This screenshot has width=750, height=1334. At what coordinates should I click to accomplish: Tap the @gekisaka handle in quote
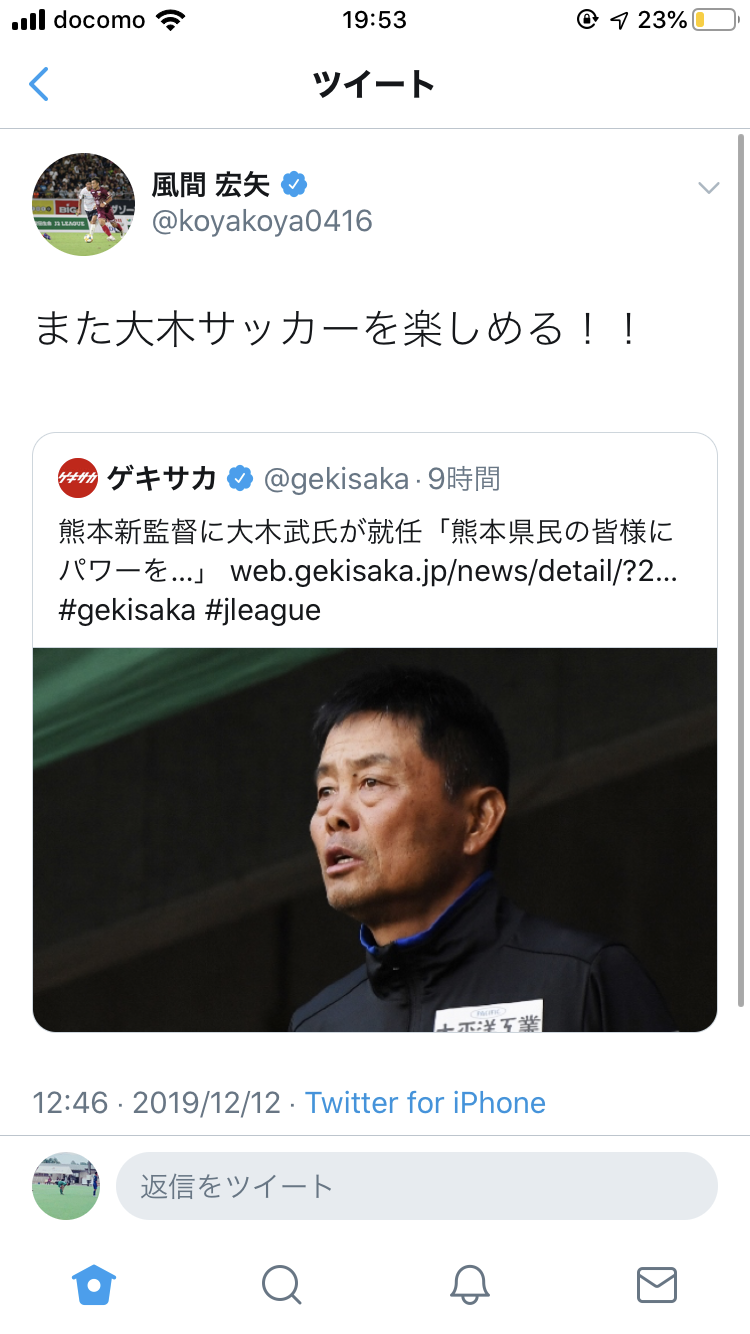pyautogui.click(x=336, y=480)
